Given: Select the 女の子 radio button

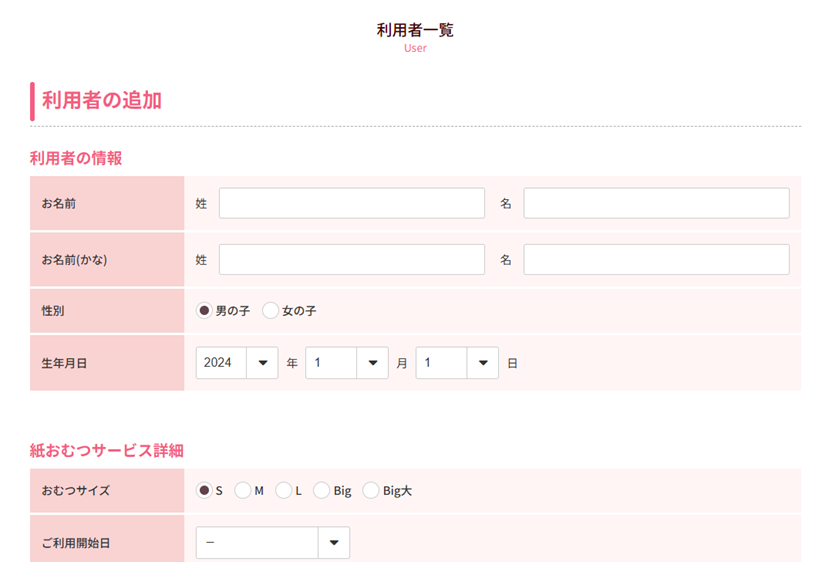Looking at the screenshot, I should [x=270, y=311].
